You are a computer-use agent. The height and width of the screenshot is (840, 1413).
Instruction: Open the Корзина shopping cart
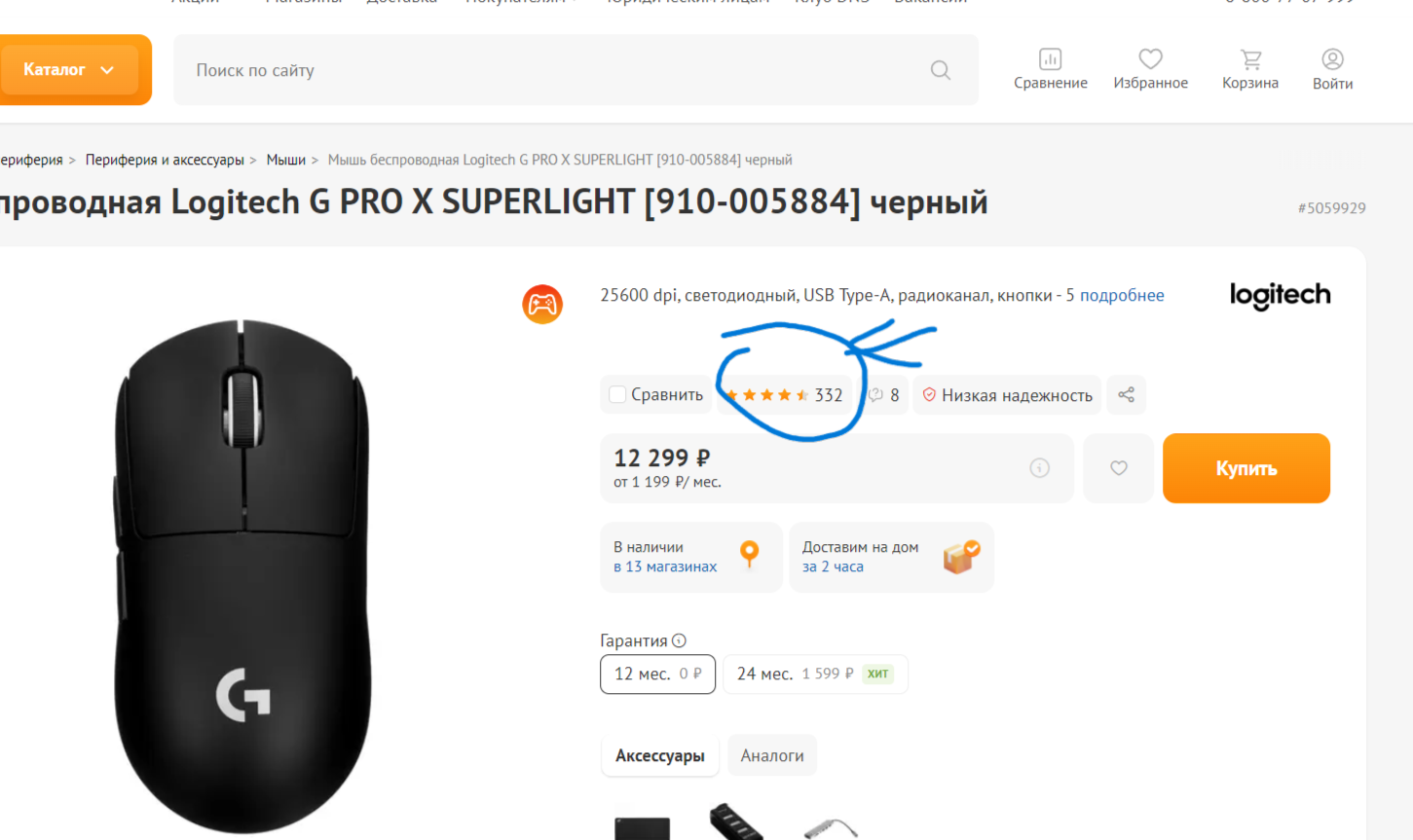click(x=1250, y=59)
